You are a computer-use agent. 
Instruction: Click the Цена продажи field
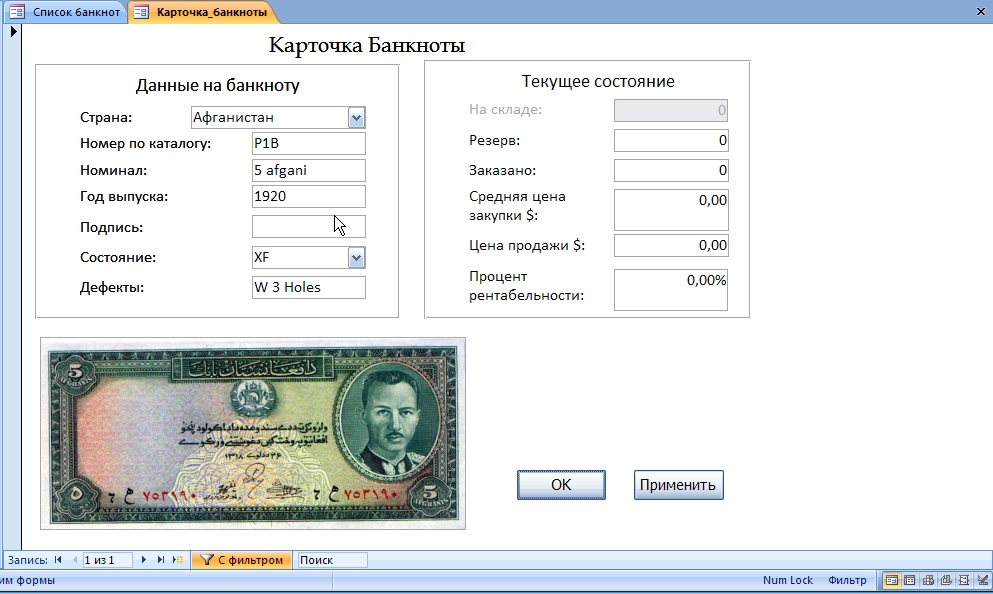coord(671,246)
